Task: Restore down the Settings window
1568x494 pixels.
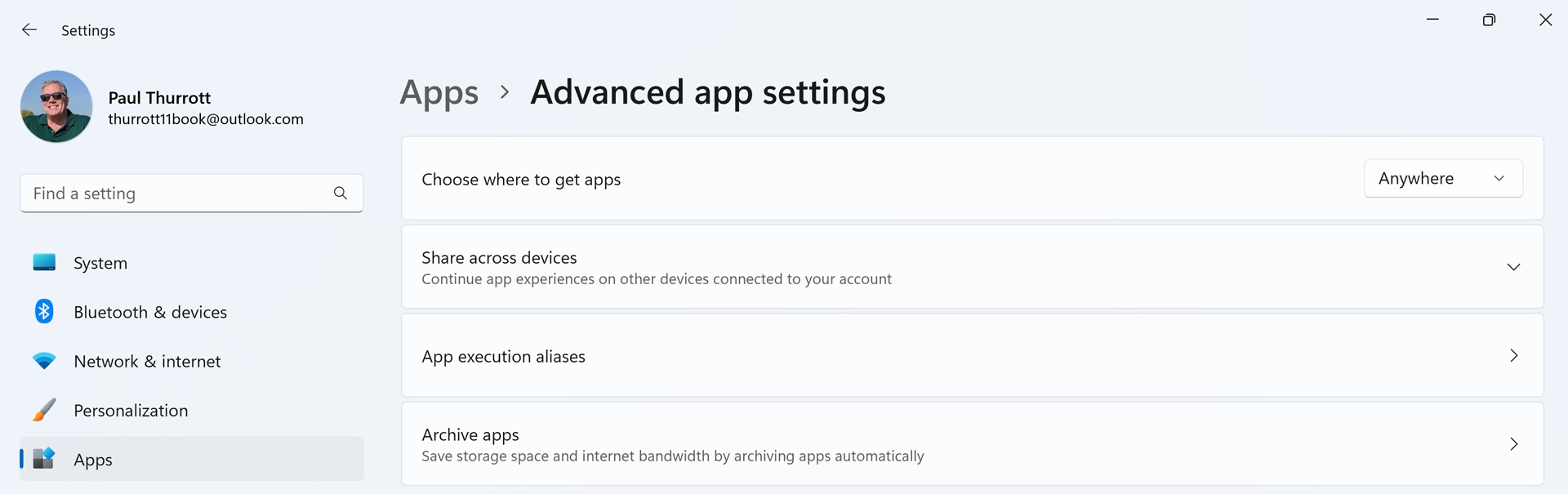Action: point(1489,20)
